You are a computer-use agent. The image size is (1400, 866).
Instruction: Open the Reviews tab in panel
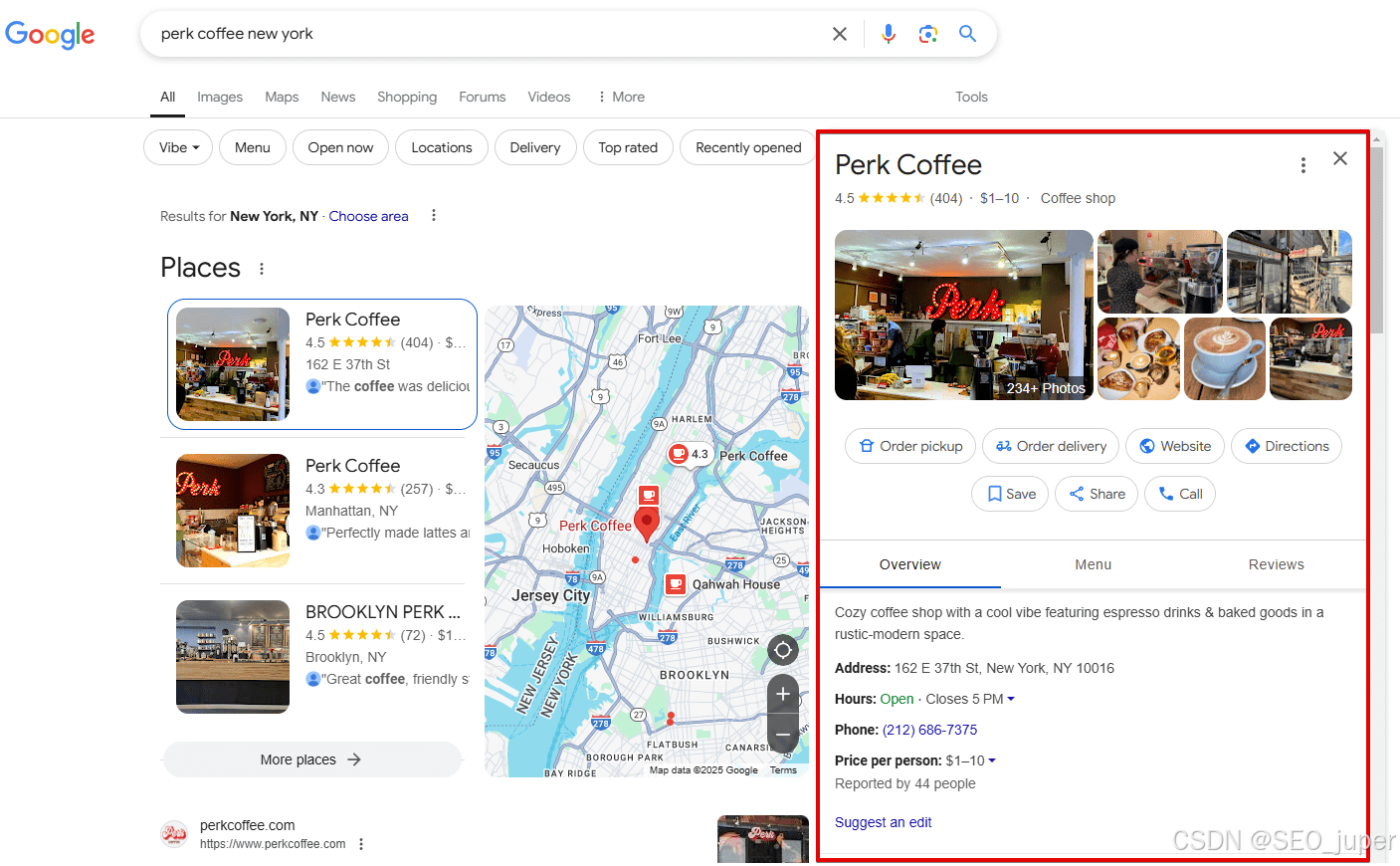tap(1277, 564)
